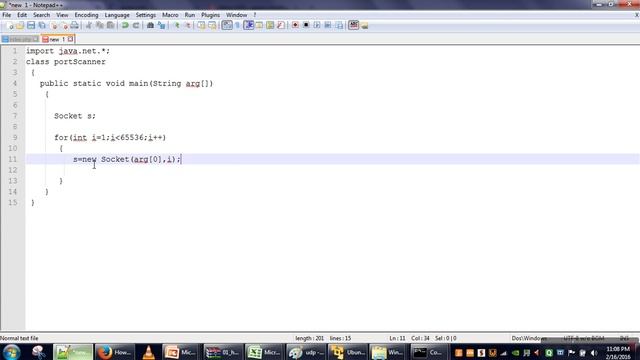Toggle word wrap in the toolbar
This screenshot has height=360, width=640.
click(227, 25)
